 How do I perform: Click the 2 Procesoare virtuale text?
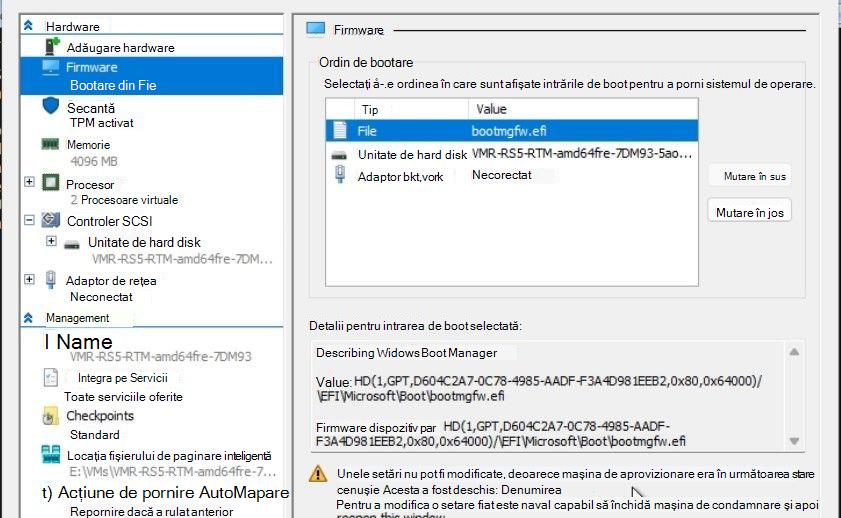(124, 199)
